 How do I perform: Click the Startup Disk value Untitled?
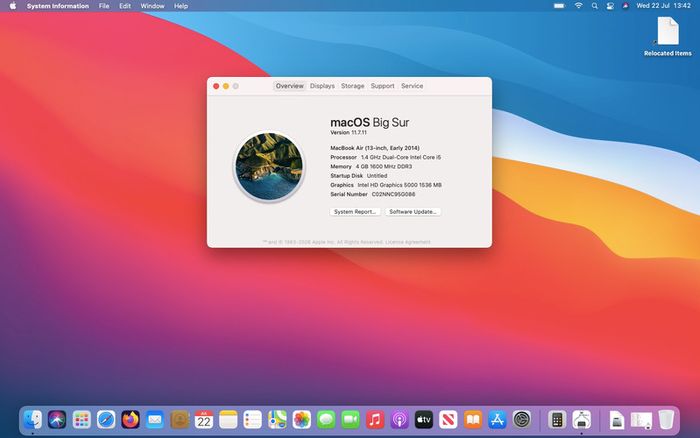(x=377, y=176)
